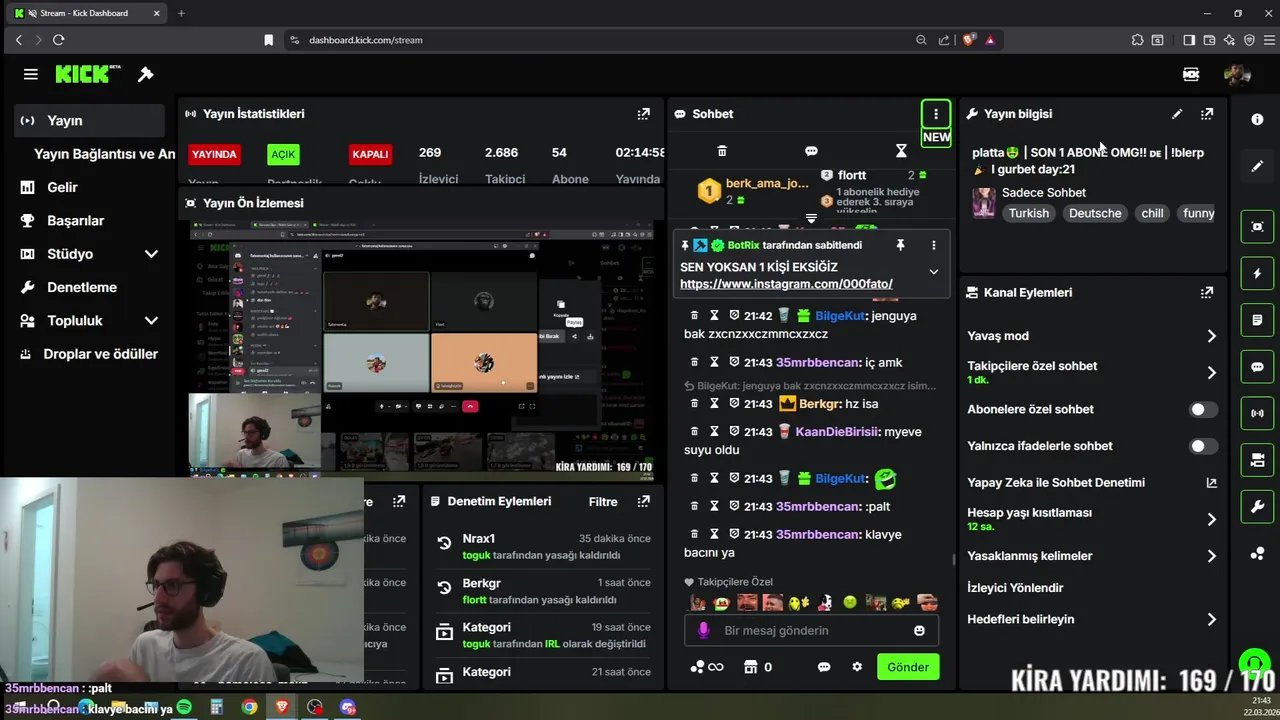The image size is (1280, 720).
Task: Expand the Stüdyo sidebar section
Action: tap(151, 254)
